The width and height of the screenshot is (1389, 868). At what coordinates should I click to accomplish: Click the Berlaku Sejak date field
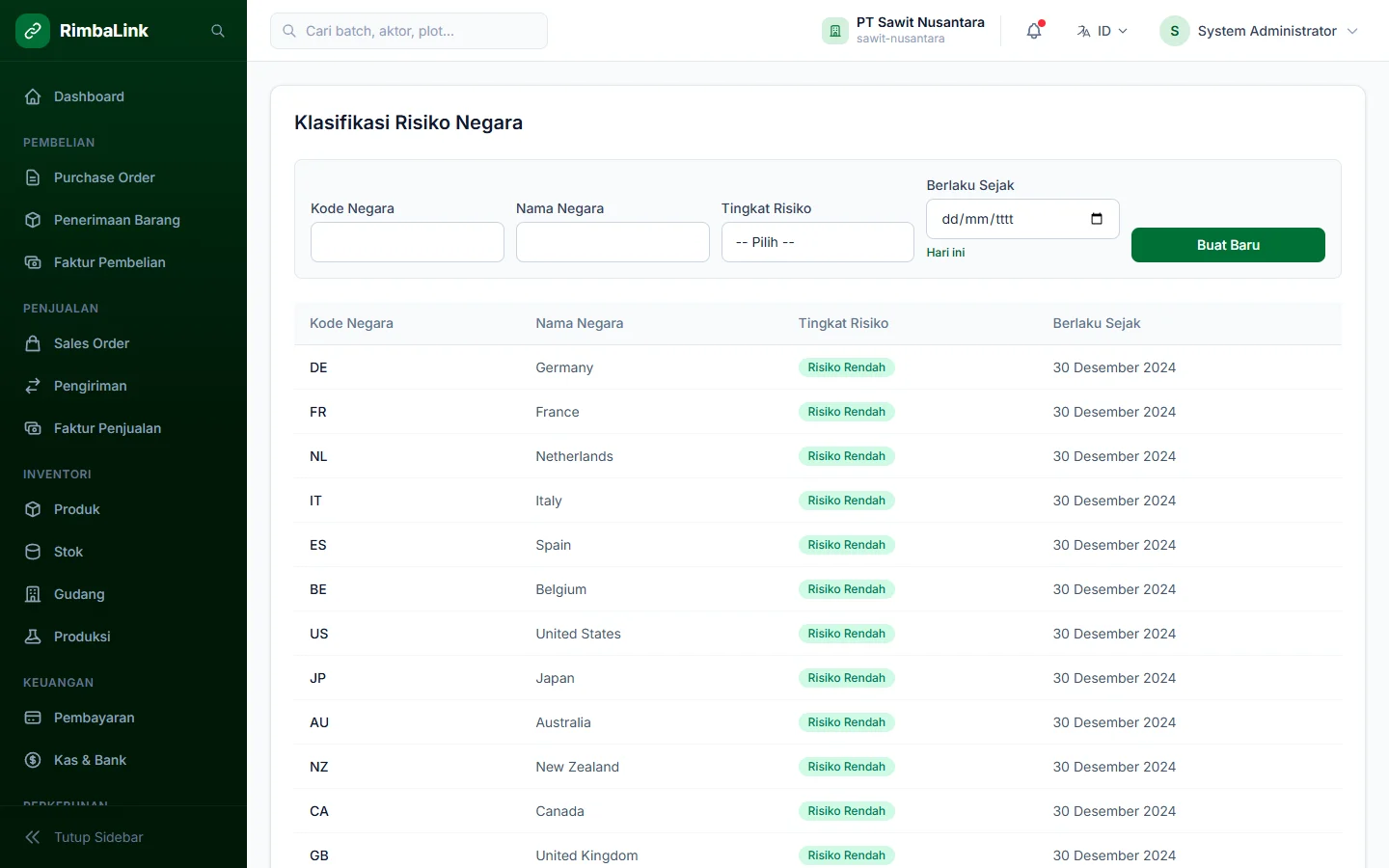pyautogui.click(x=1022, y=219)
